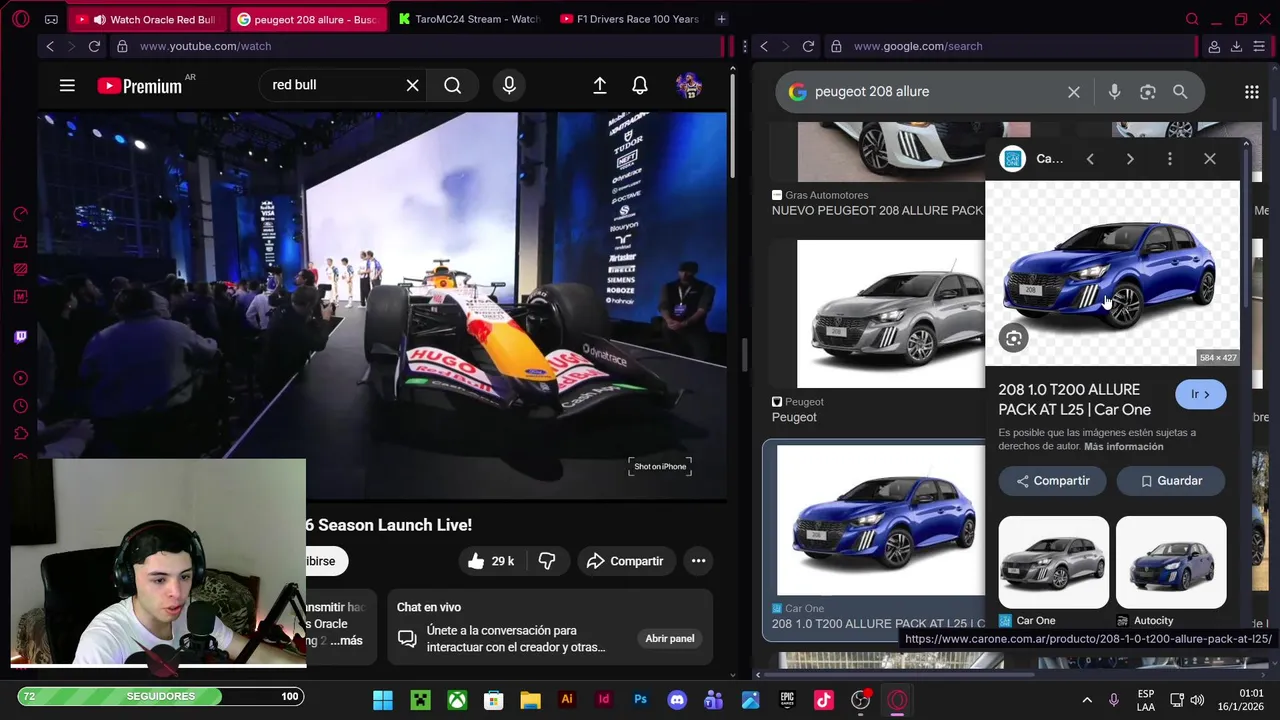Go to YouTube Premium home logo
The width and height of the screenshot is (1280, 720).
(x=140, y=86)
